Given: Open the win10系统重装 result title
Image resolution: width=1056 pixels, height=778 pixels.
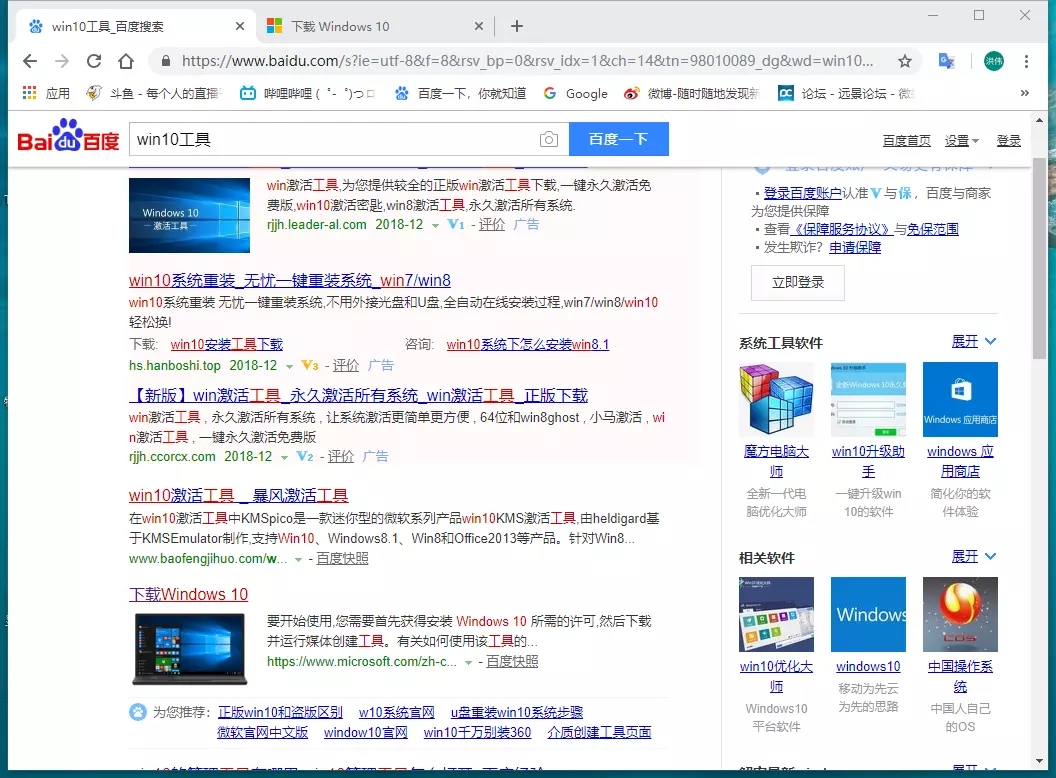Looking at the screenshot, I should click(x=290, y=280).
